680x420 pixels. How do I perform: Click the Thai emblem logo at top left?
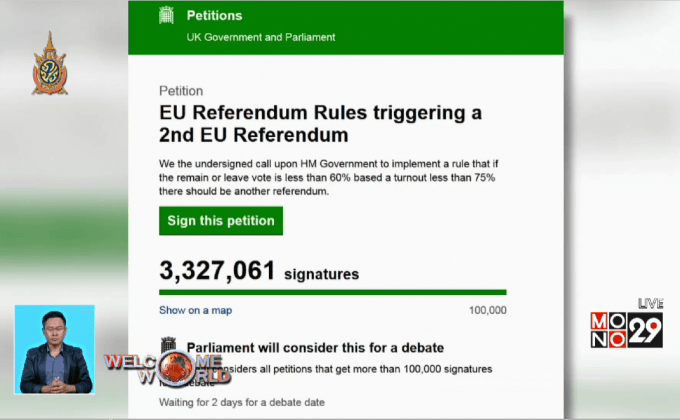point(49,64)
